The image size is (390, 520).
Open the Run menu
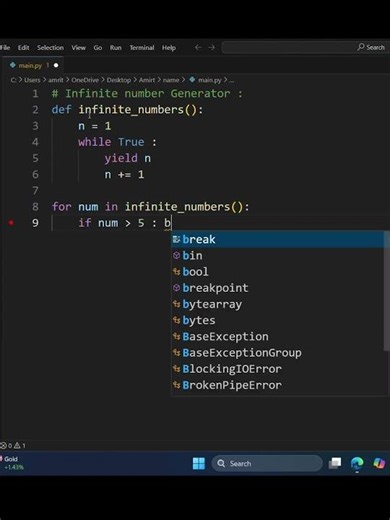tap(116, 48)
